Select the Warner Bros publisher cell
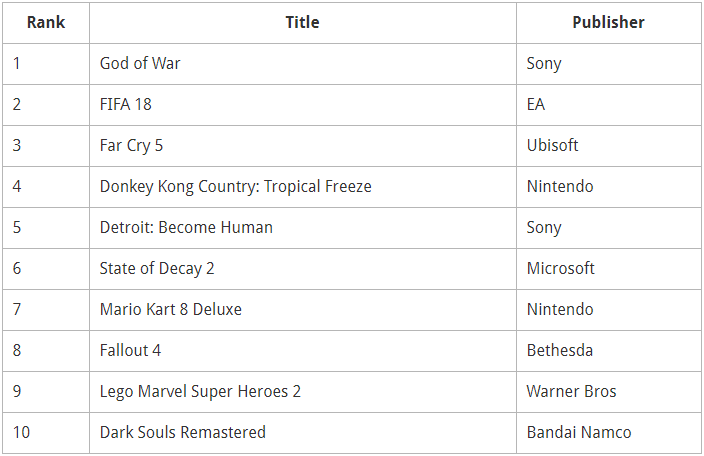This screenshot has width=704, height=456. [x=608, y=392]
